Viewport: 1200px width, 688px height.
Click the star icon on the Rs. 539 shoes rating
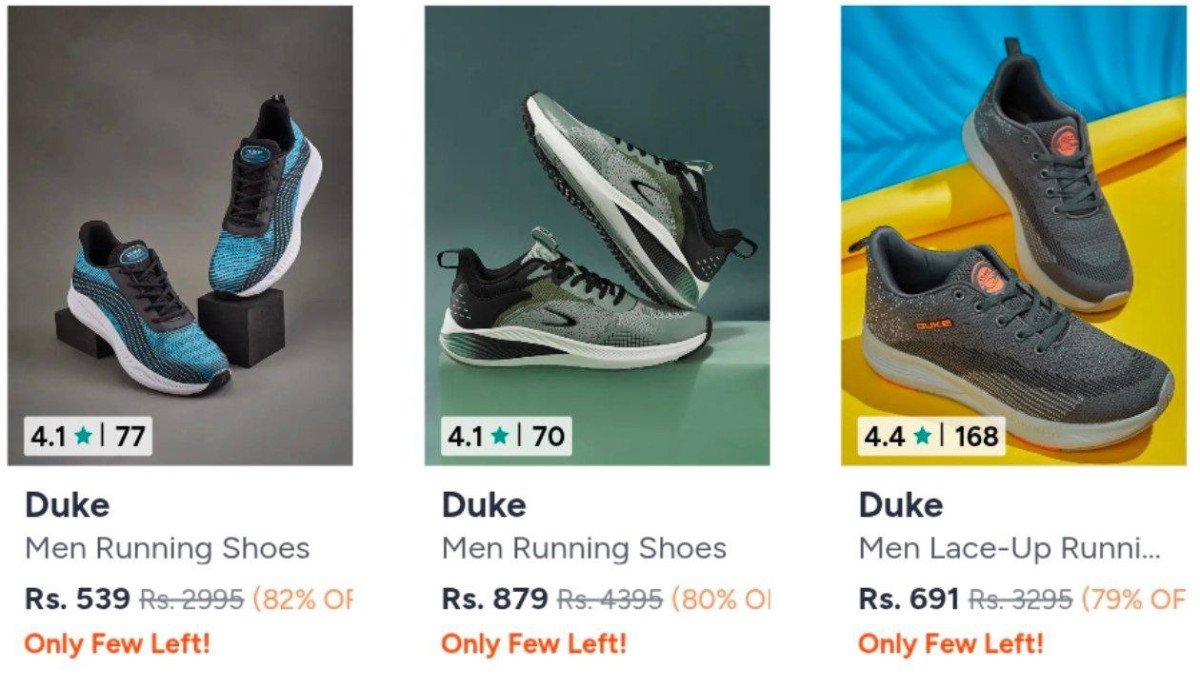(85, 436)
